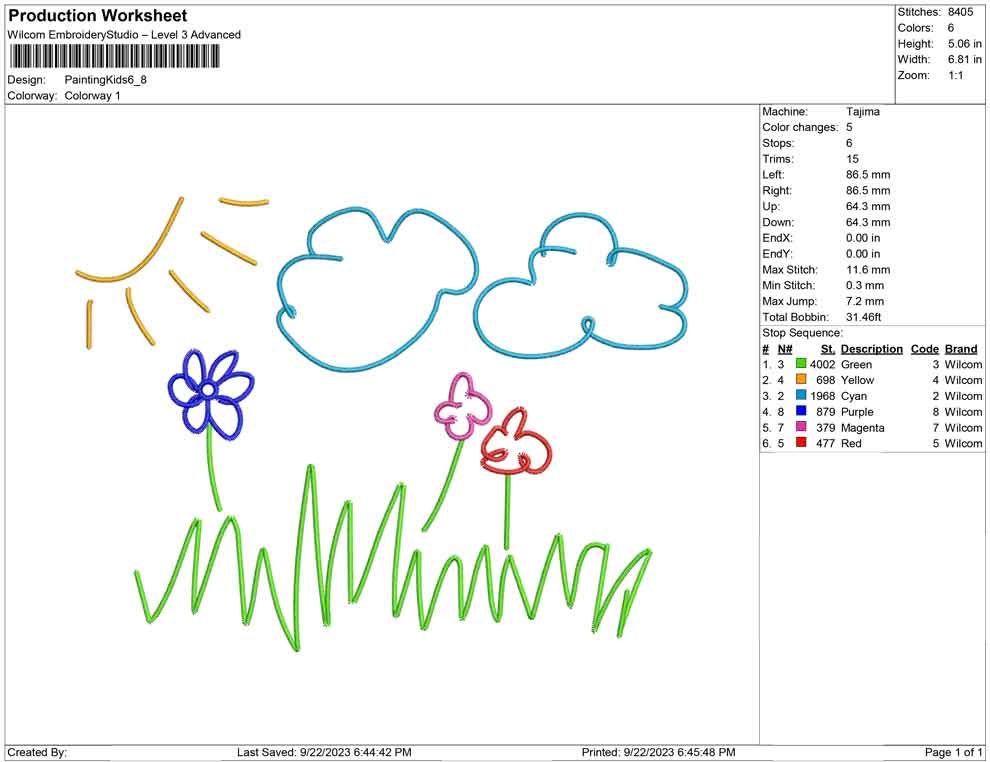Select the max stitch value '11.6 mm'
Viewport: 990px width, 762px height.
point(868,270)
